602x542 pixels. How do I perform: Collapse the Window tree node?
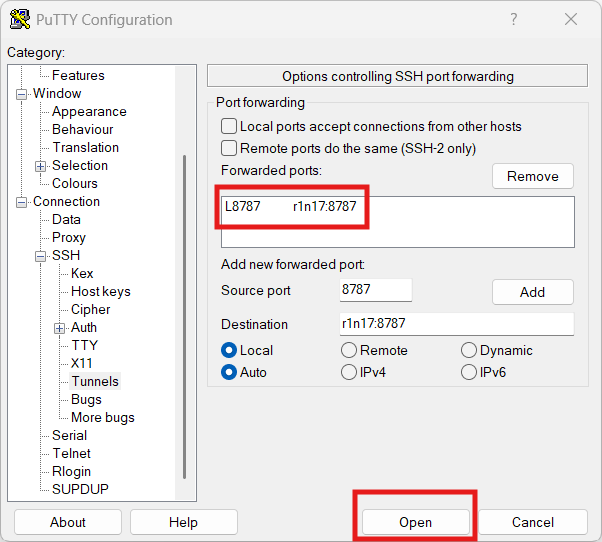22,94
